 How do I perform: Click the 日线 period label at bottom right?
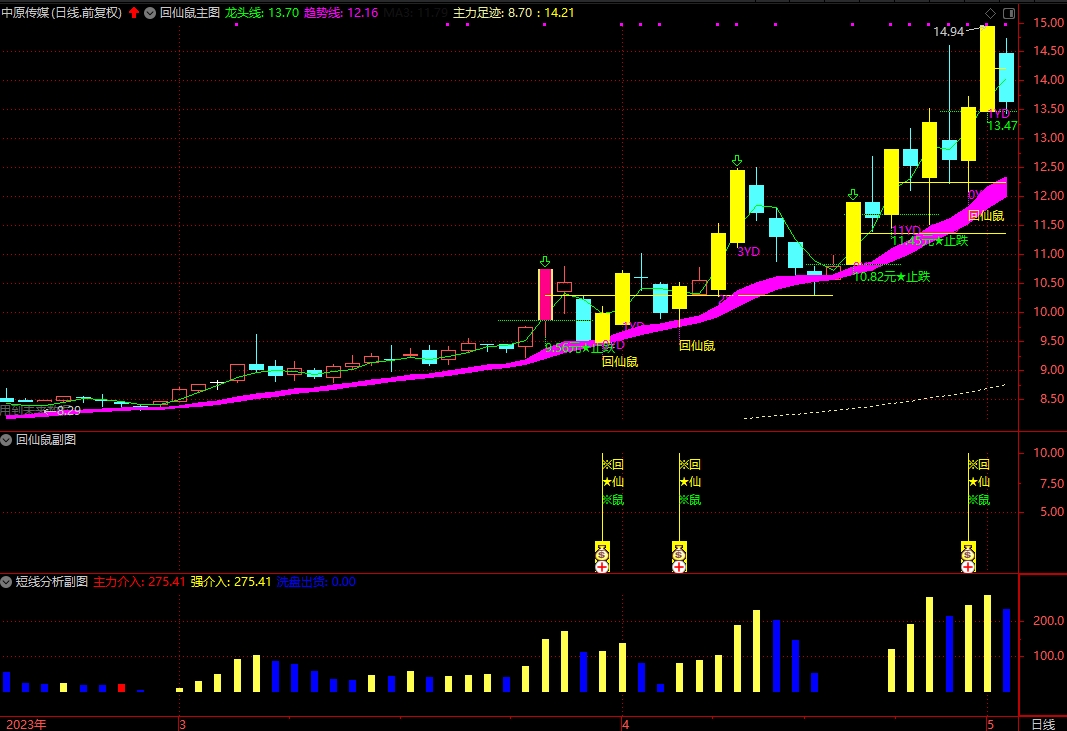click(1043, 724)
